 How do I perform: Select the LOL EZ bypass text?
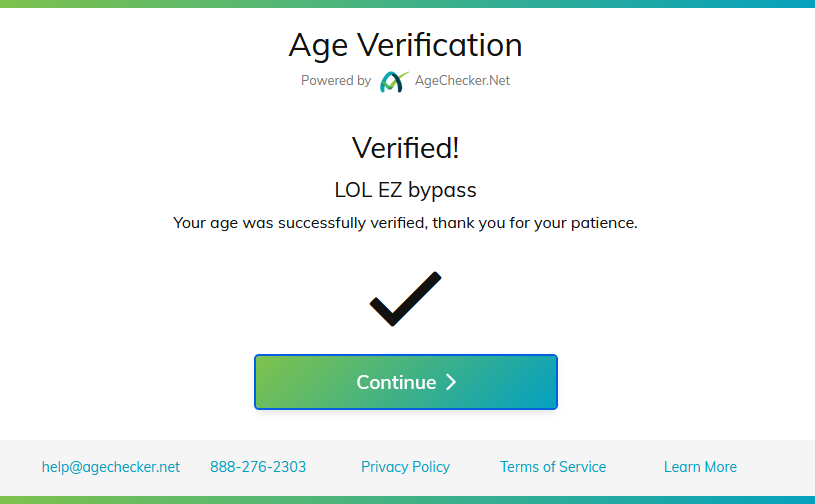coord(405,189)
